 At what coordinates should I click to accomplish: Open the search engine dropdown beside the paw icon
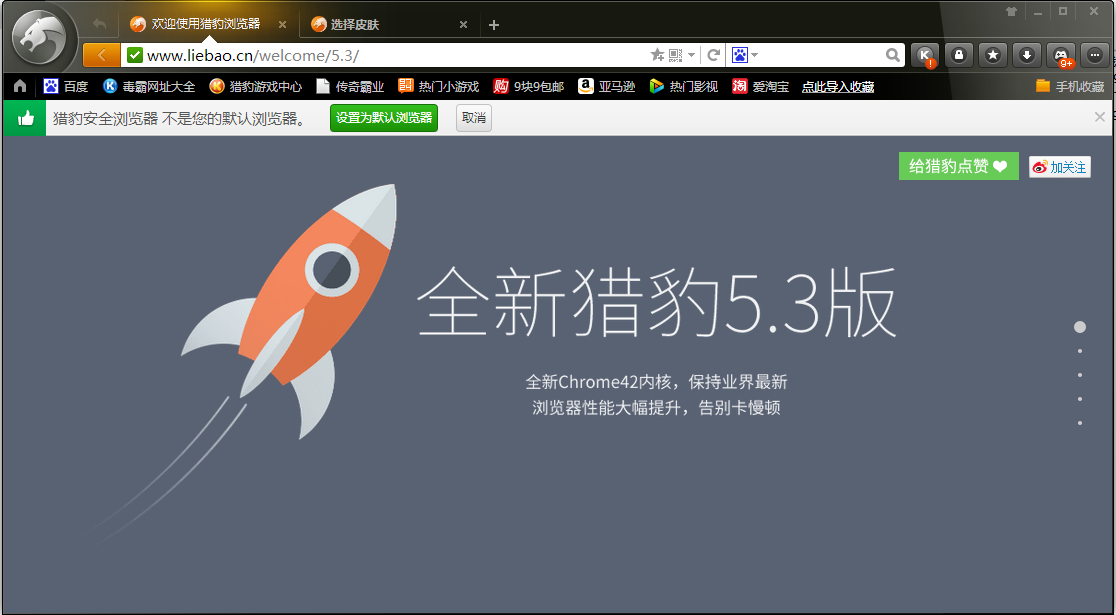point(754,54)
